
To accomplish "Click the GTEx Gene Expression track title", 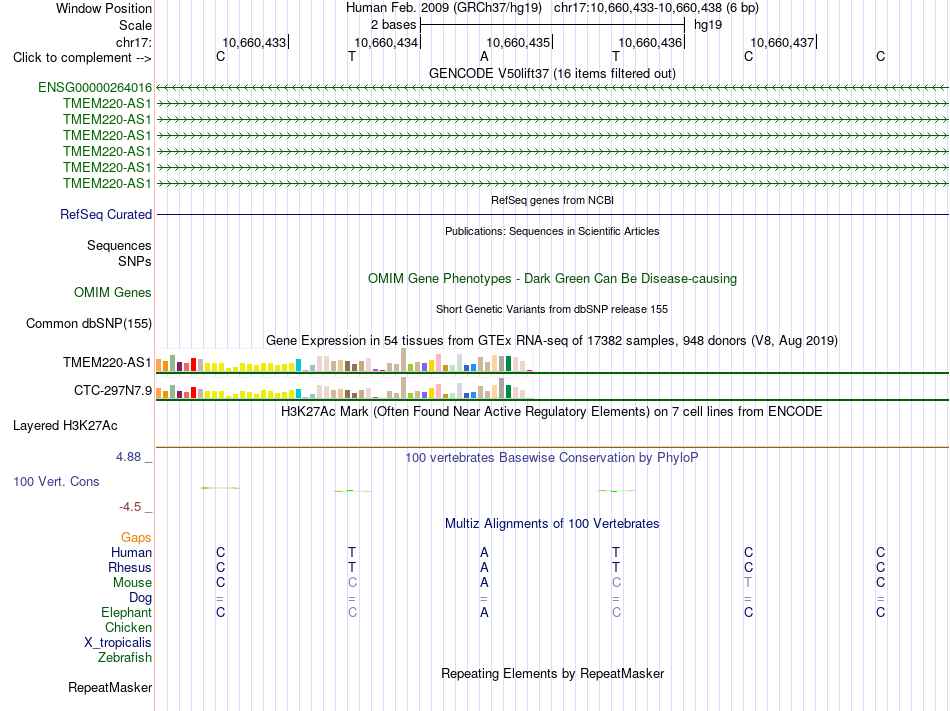I will point(552,340).
